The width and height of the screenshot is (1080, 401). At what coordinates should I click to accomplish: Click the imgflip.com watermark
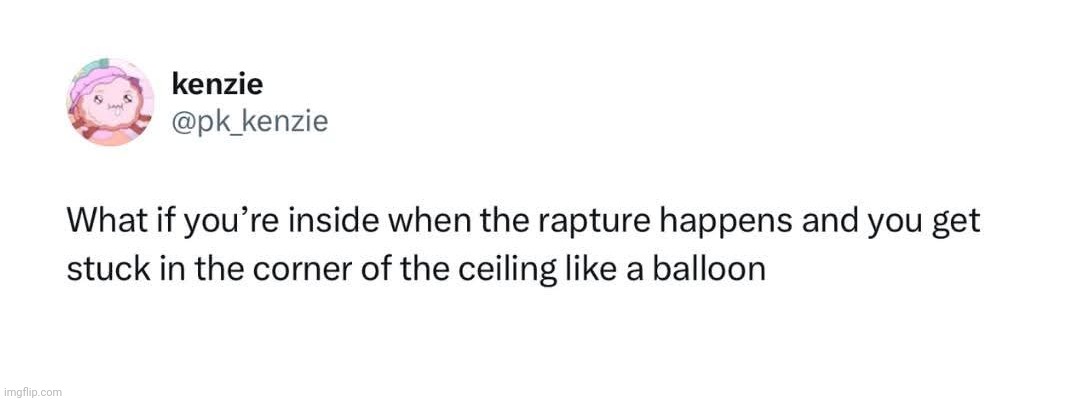(31, 392)
